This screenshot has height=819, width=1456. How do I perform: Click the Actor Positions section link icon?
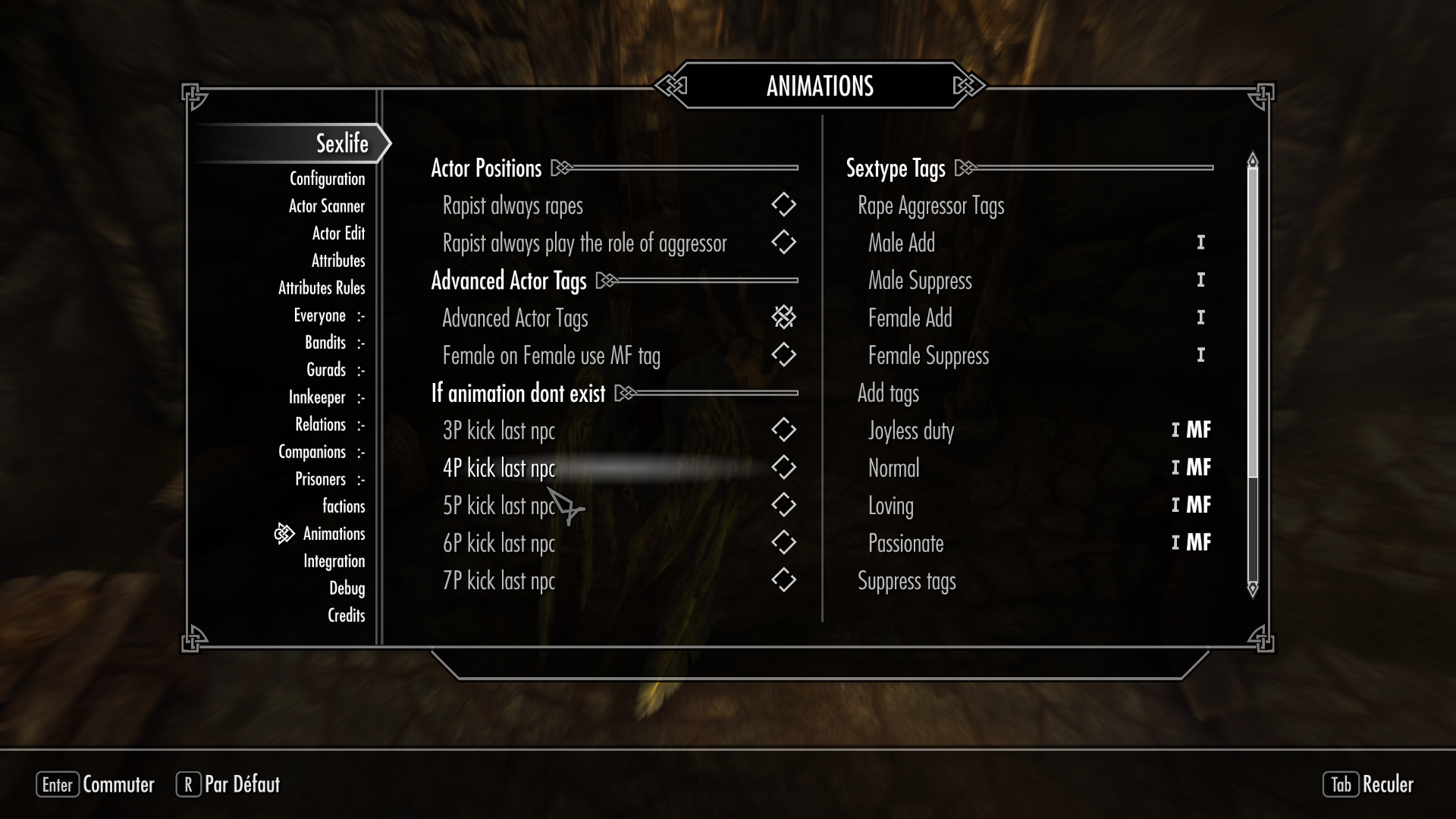coord(568,168)
